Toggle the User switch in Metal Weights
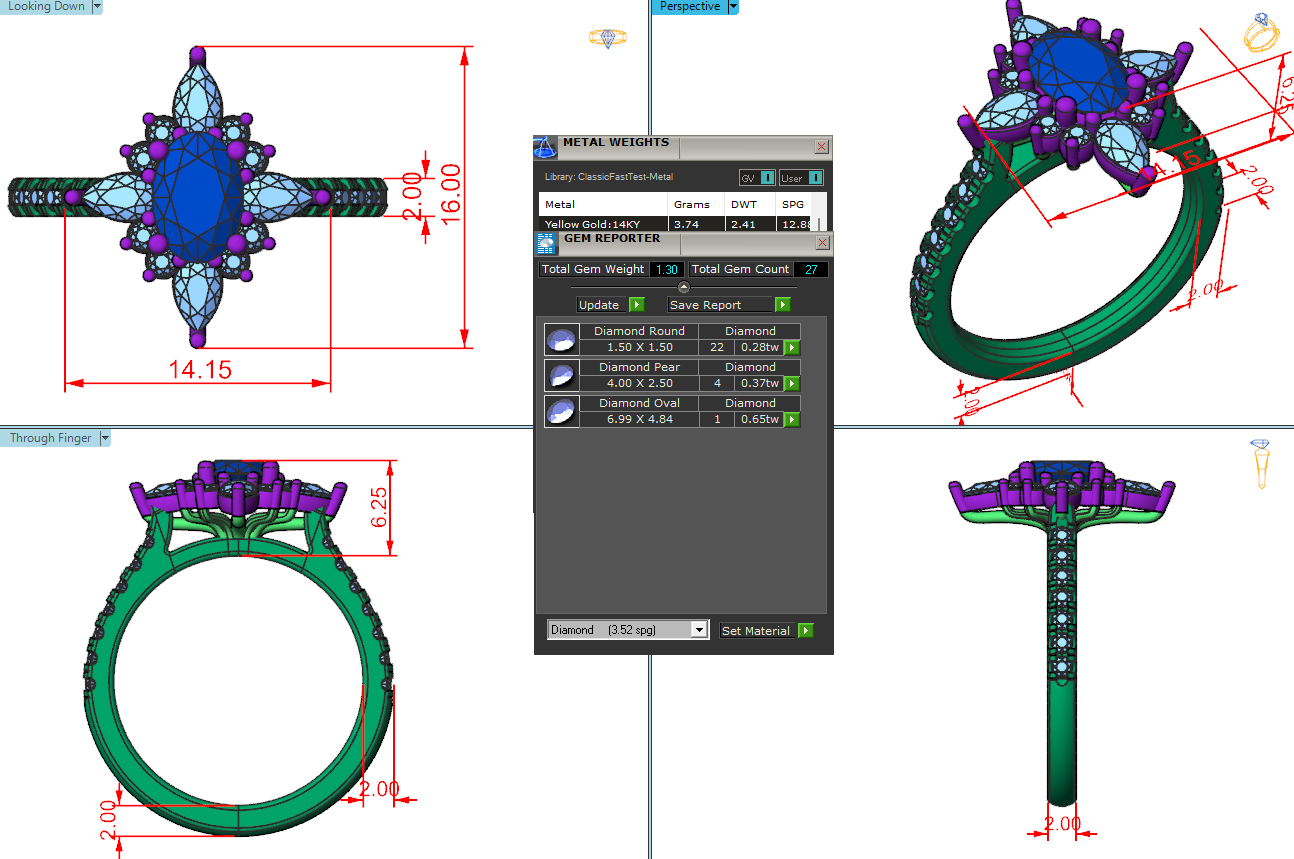This screenshot has height=859, width=1294. (x=802, y=178)
